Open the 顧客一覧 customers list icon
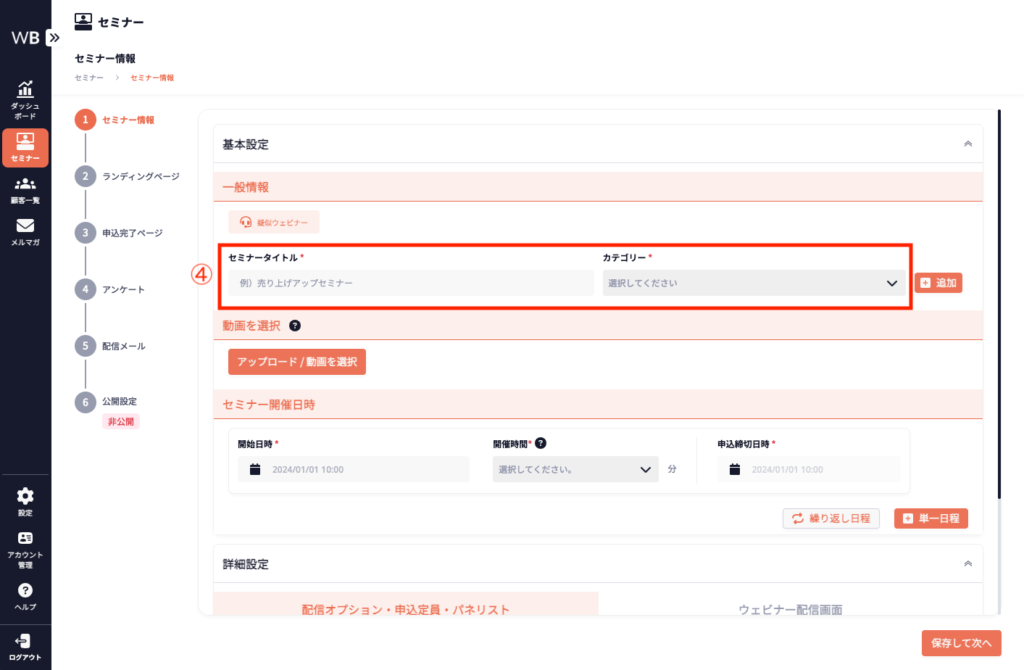This screenshot has width=1024, height=670. point(25,186)
